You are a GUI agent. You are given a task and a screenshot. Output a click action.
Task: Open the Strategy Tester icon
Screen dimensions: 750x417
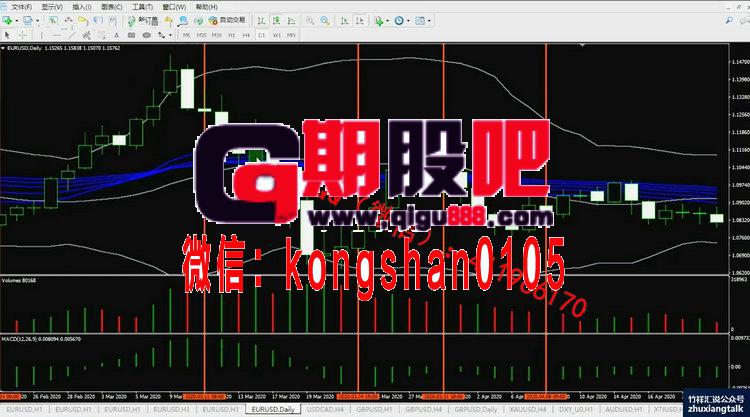click(x=113, y=21)
